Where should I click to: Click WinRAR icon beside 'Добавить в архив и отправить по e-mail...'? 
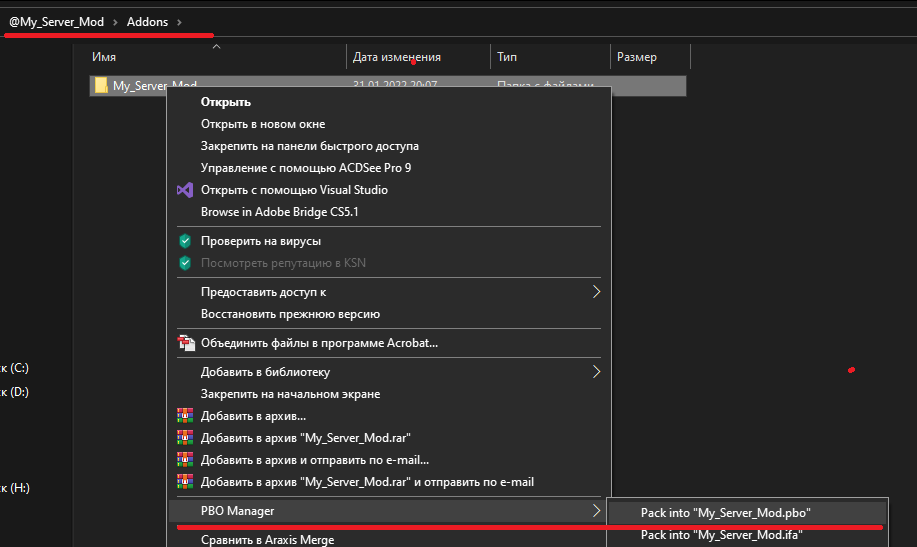[x=185, y=460]
